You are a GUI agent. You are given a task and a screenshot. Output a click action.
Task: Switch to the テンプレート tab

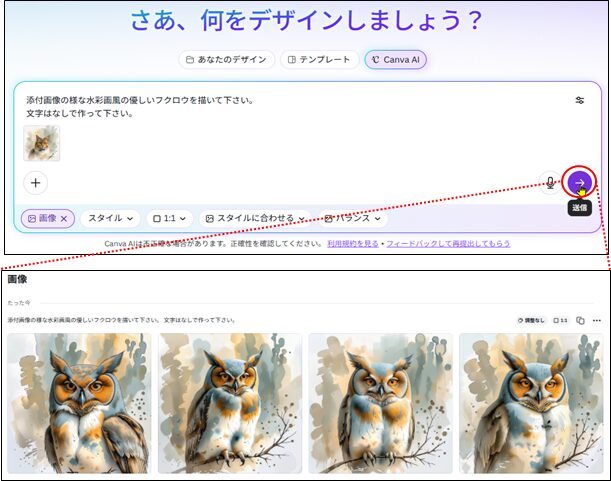pos(318,59)
